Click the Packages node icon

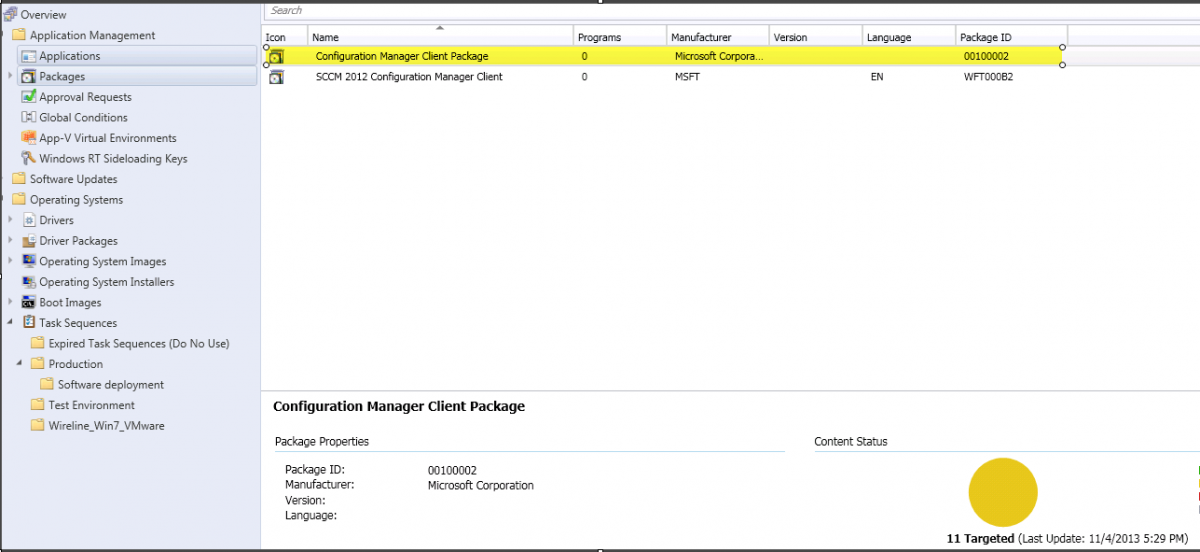(29, 76)
